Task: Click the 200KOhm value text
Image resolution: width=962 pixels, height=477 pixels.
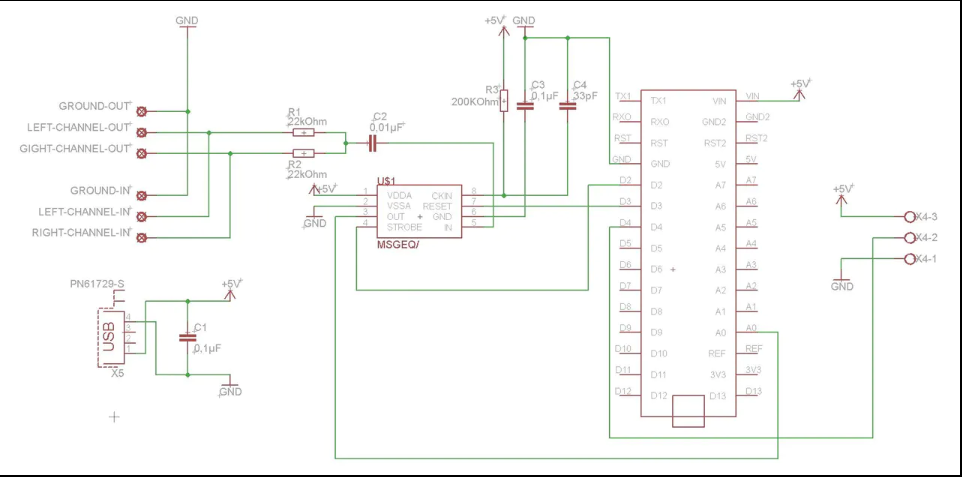Action: (477, 103)
